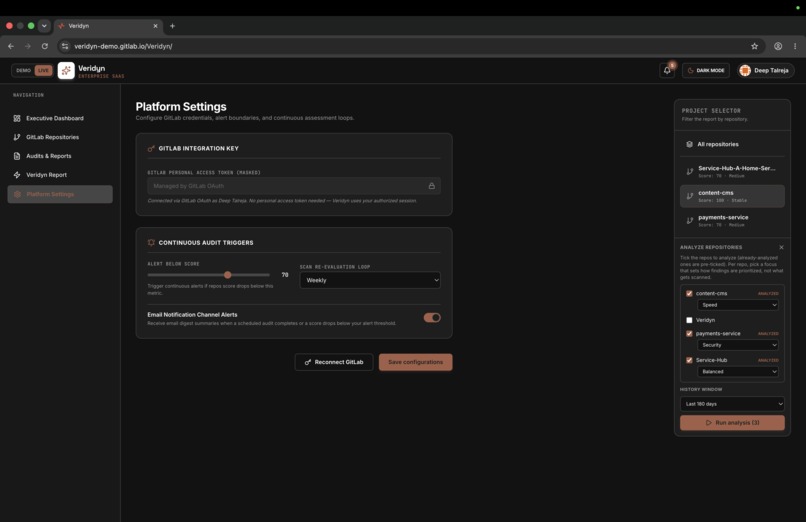Screen dimensions: 806x522
Task: Click the address bar URL
Action: tap(123, 46)
